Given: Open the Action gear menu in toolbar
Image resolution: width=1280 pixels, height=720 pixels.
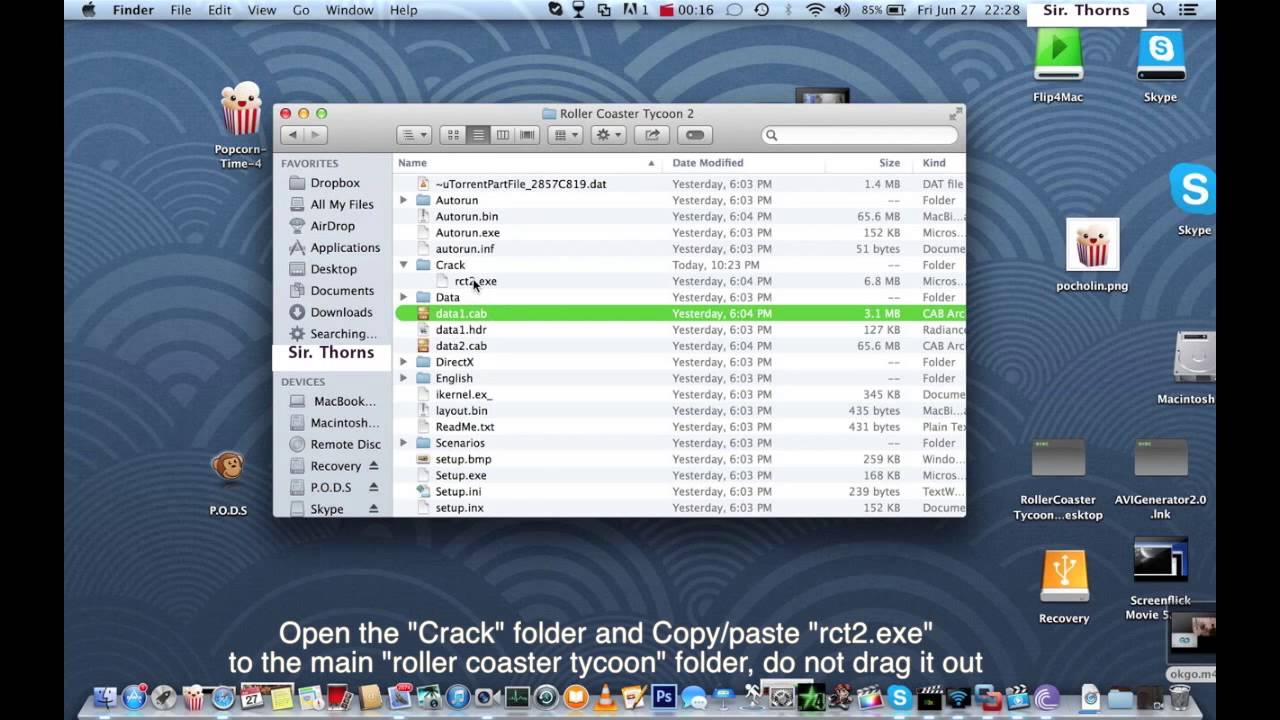Looking at the screenshot, I should [608, 135].
